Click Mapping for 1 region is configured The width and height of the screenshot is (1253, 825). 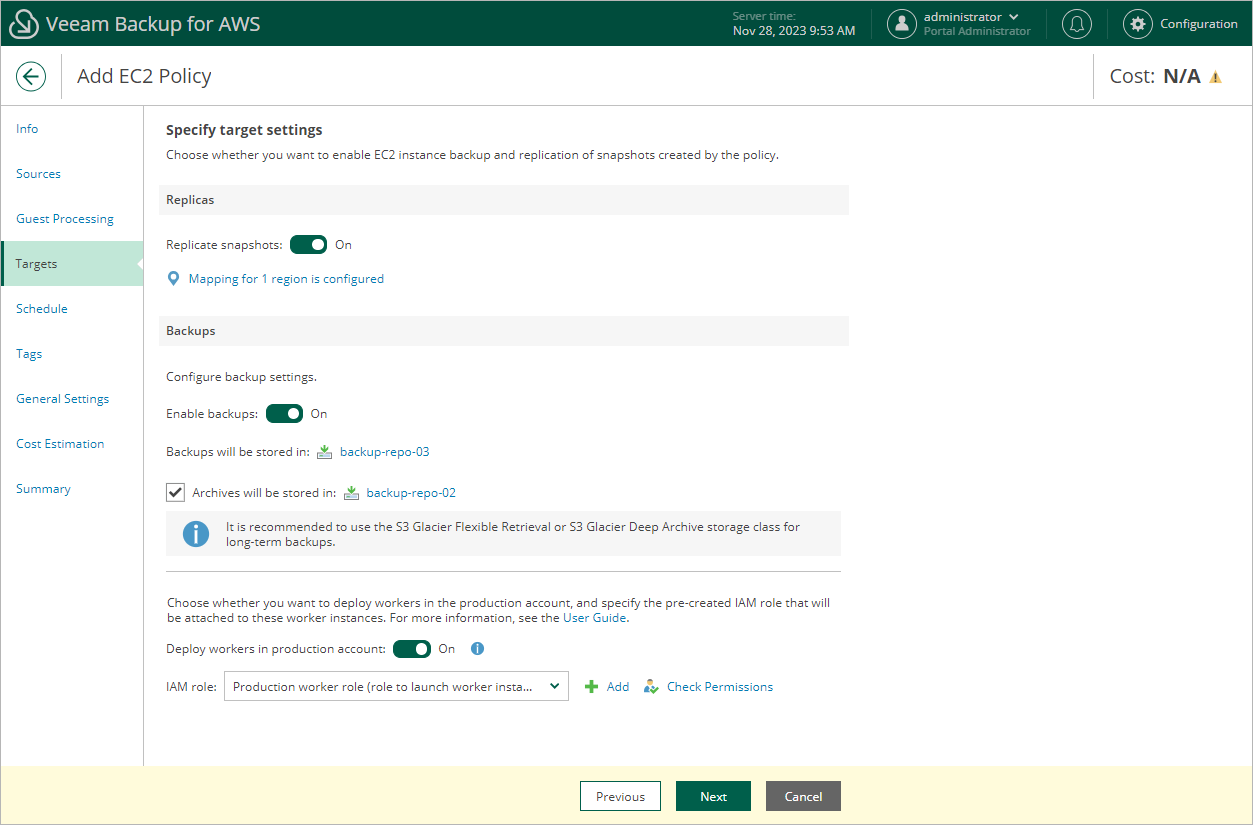point(286,279)
